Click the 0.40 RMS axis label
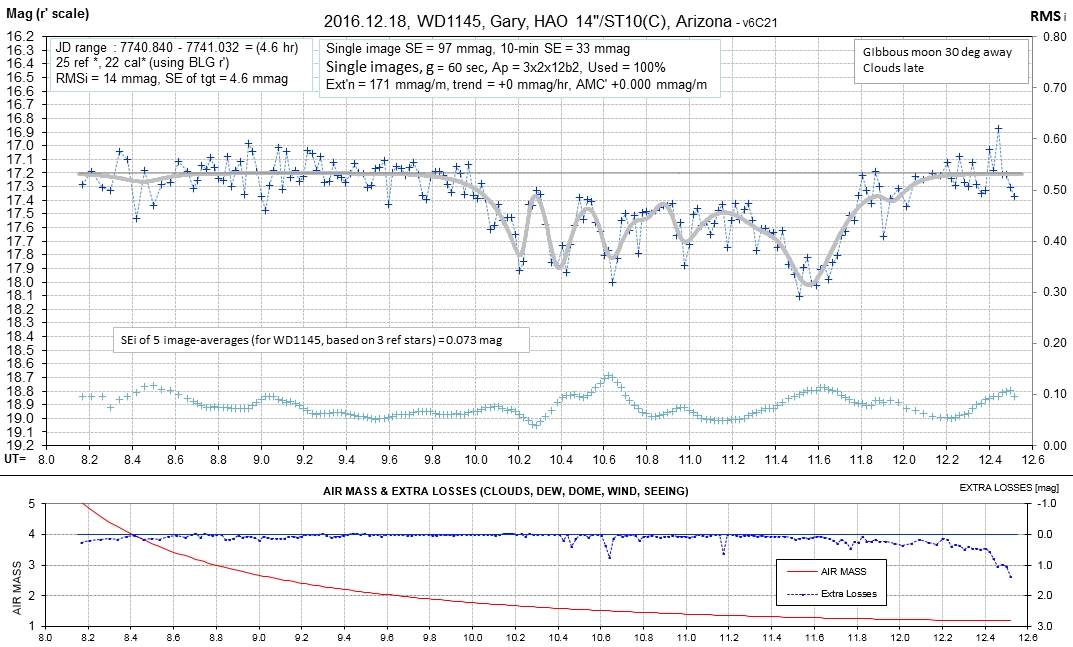This screenshot has height=647, width=1073. (x=1055, y=241)
